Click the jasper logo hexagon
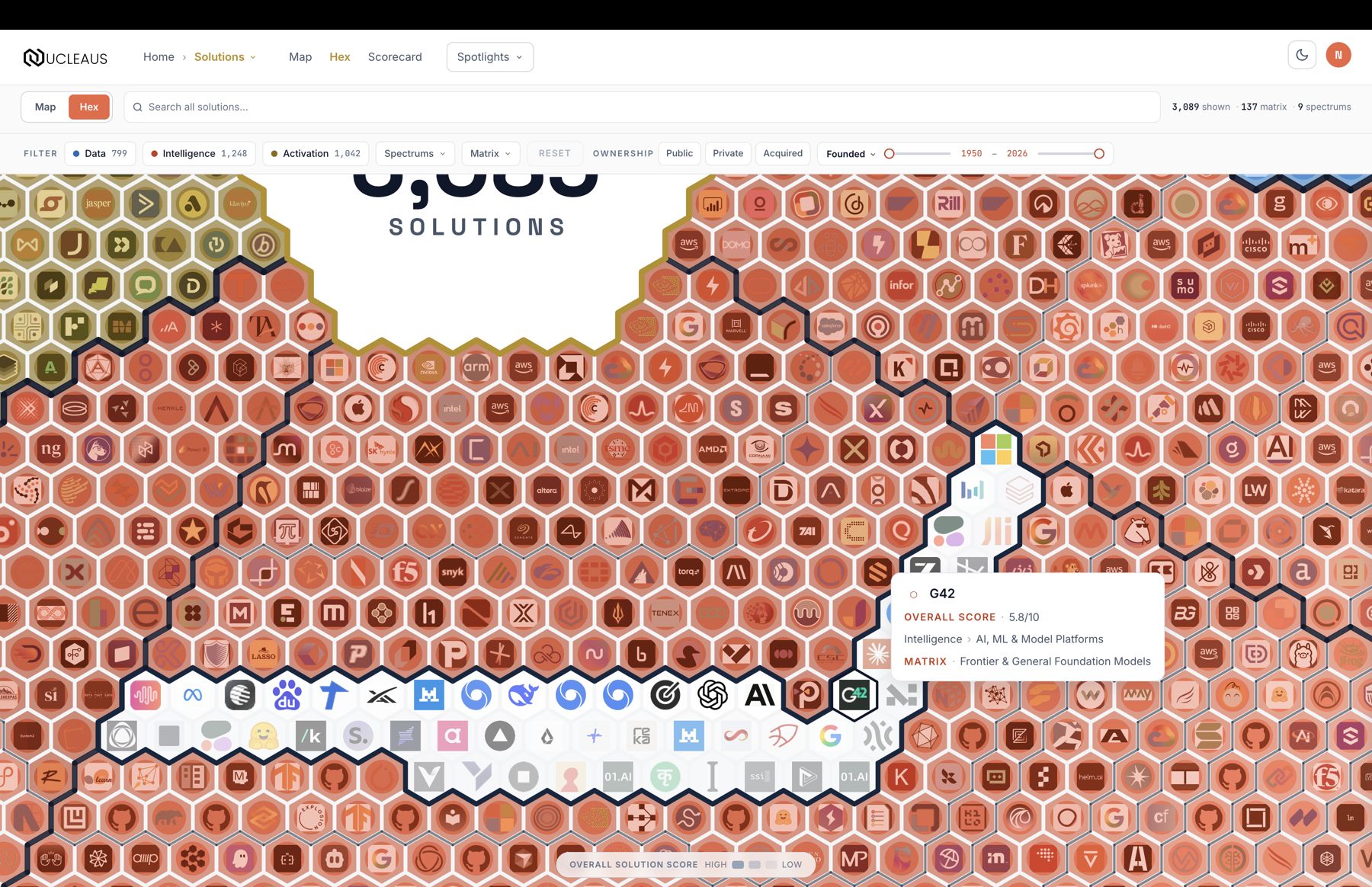The image size is (1372, 887). [x=98, y=203]
